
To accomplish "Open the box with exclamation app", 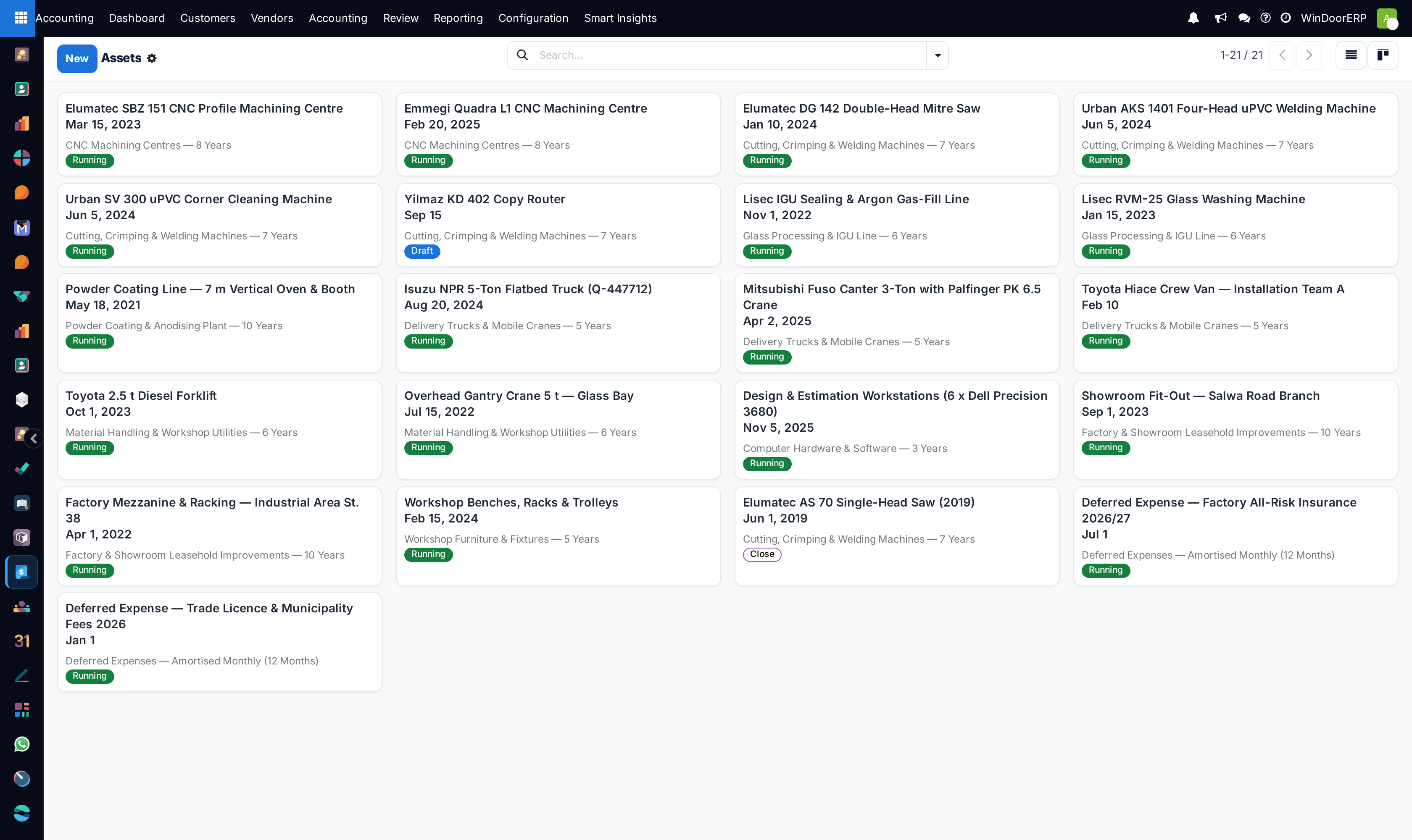I will (21, 537).
